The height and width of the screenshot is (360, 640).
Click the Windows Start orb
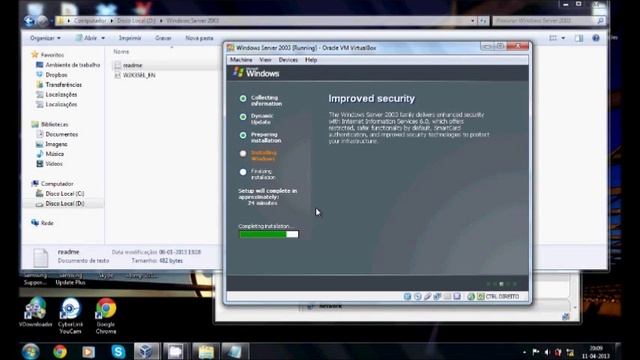[31, 351]
